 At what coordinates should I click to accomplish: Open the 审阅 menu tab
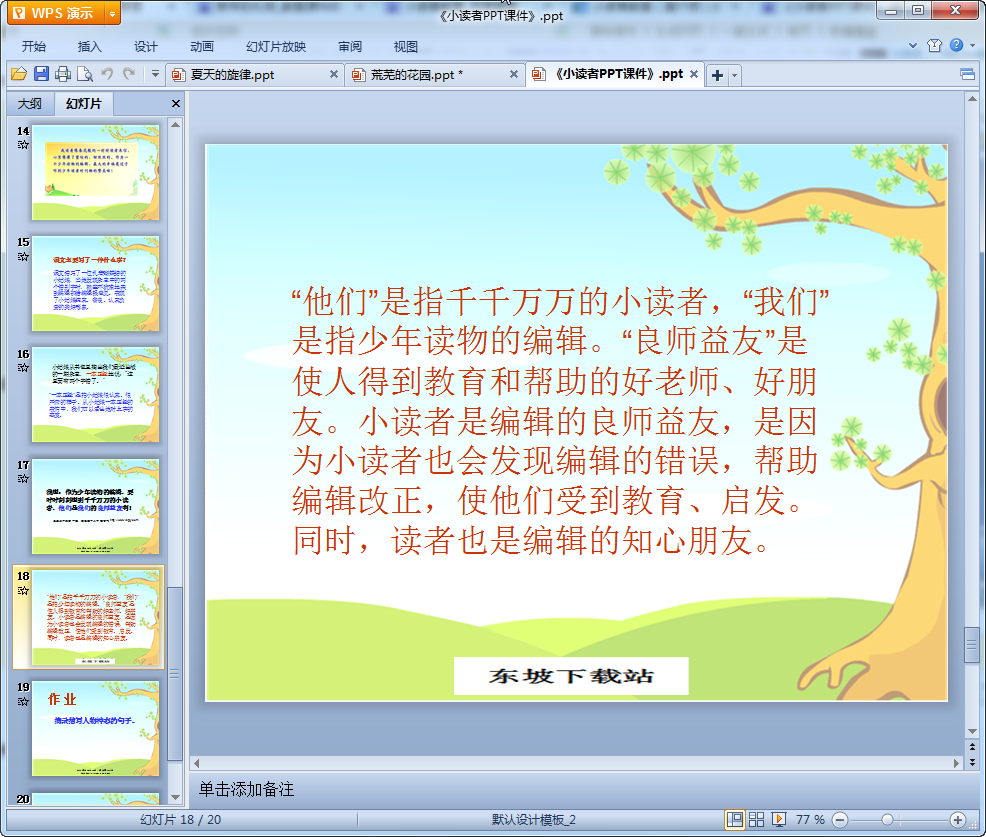(350, 47)
